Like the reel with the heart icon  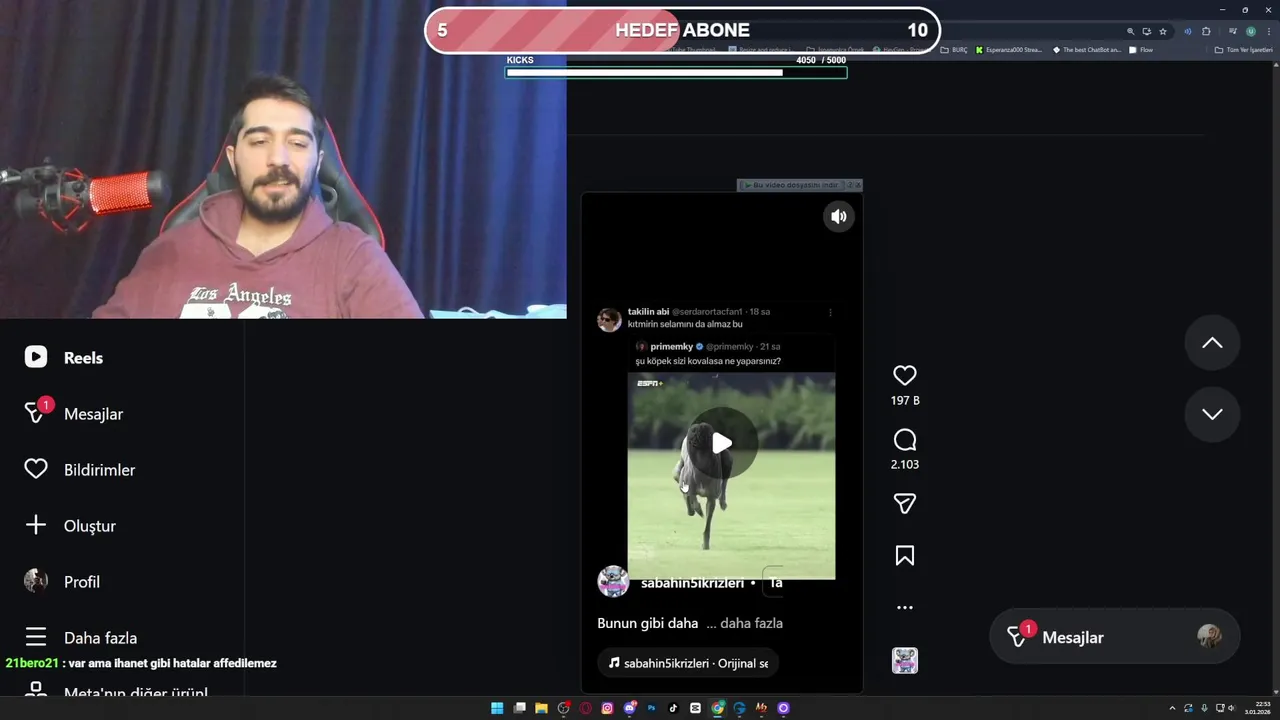[x=905, y=375]
